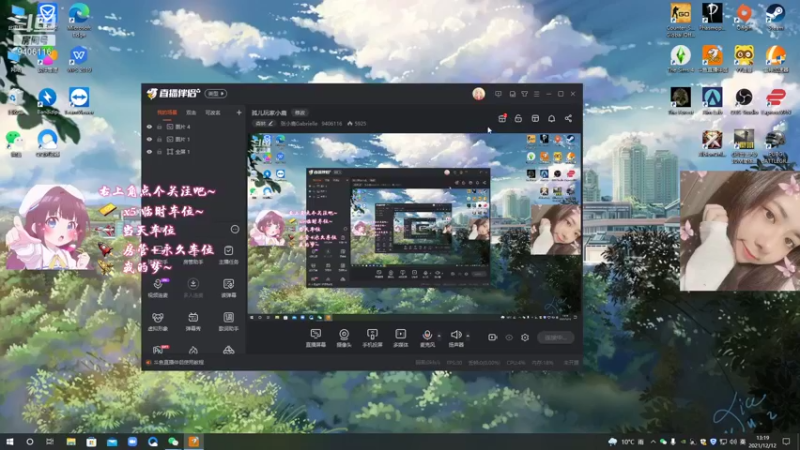Open the 多人连麦 tool
The width and height of the screenshot is (800, 450).
click(x=193, y=288)
